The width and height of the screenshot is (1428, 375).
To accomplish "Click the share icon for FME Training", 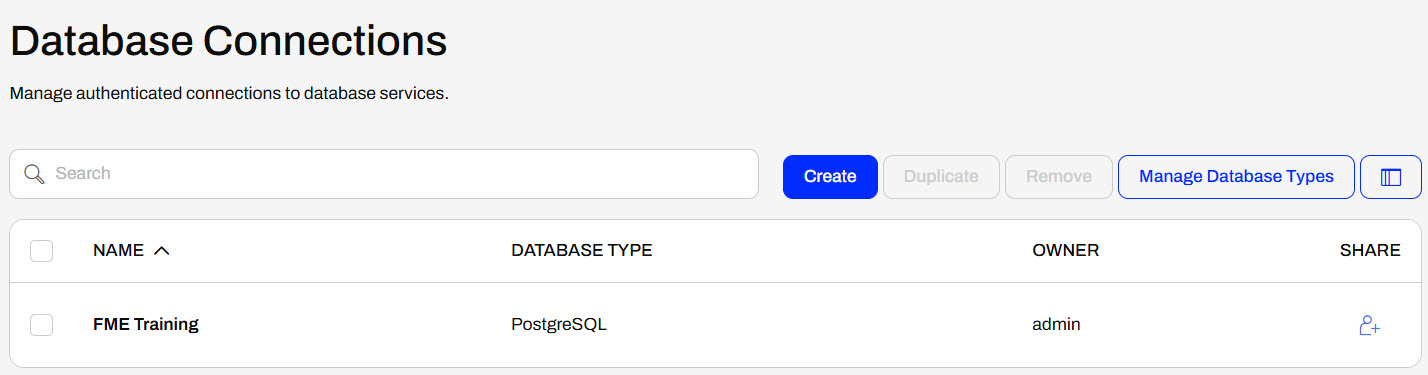I will 1369,325.
